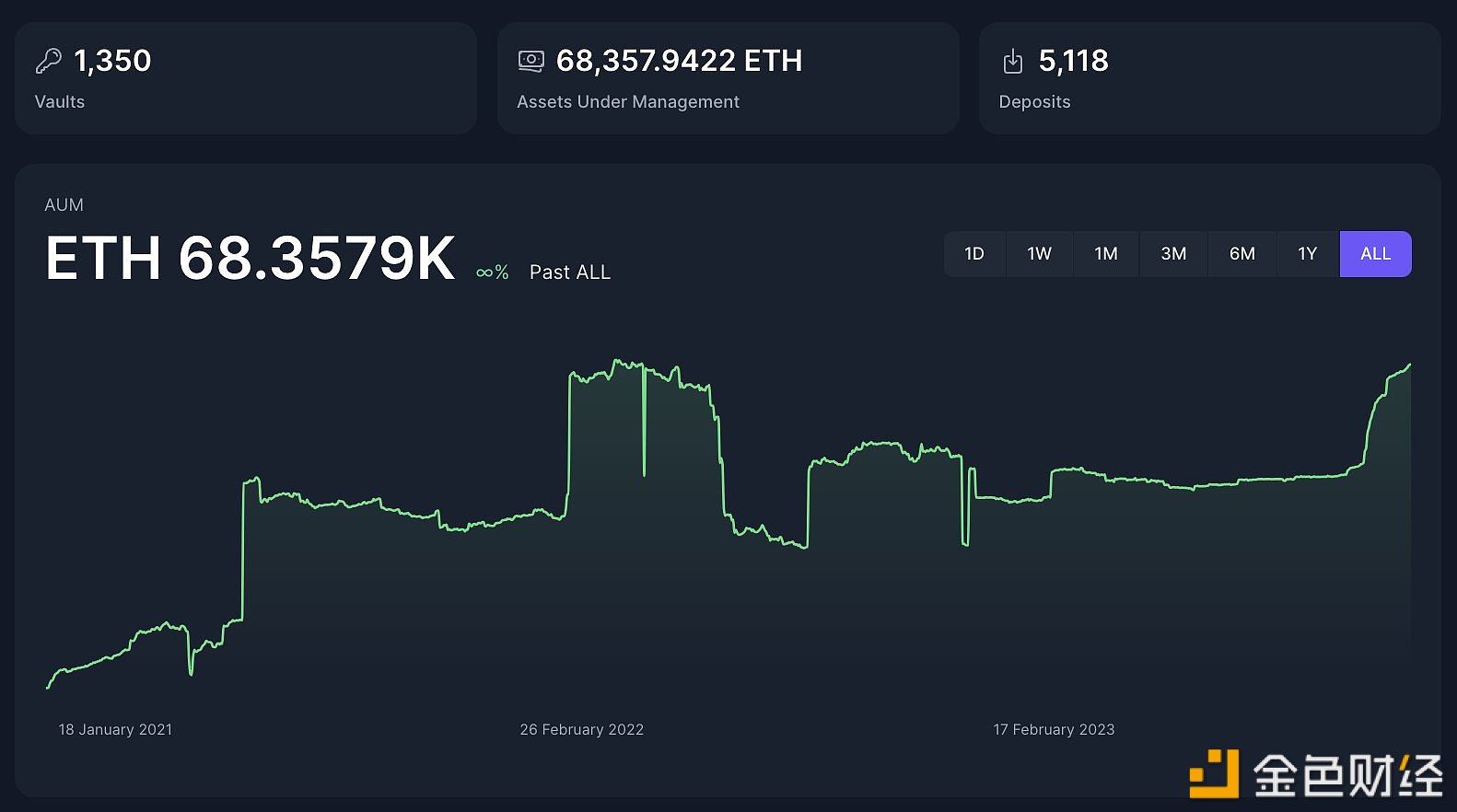The height and width of the screenshot is (812, 1457).
Task: Click the Vaults label
Action: tap(60, 102)
